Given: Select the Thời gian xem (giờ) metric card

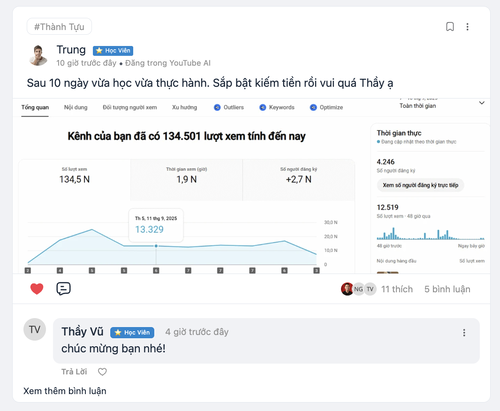Looking at the screenshot, I should pyautogui.click(x=186, y=180).
